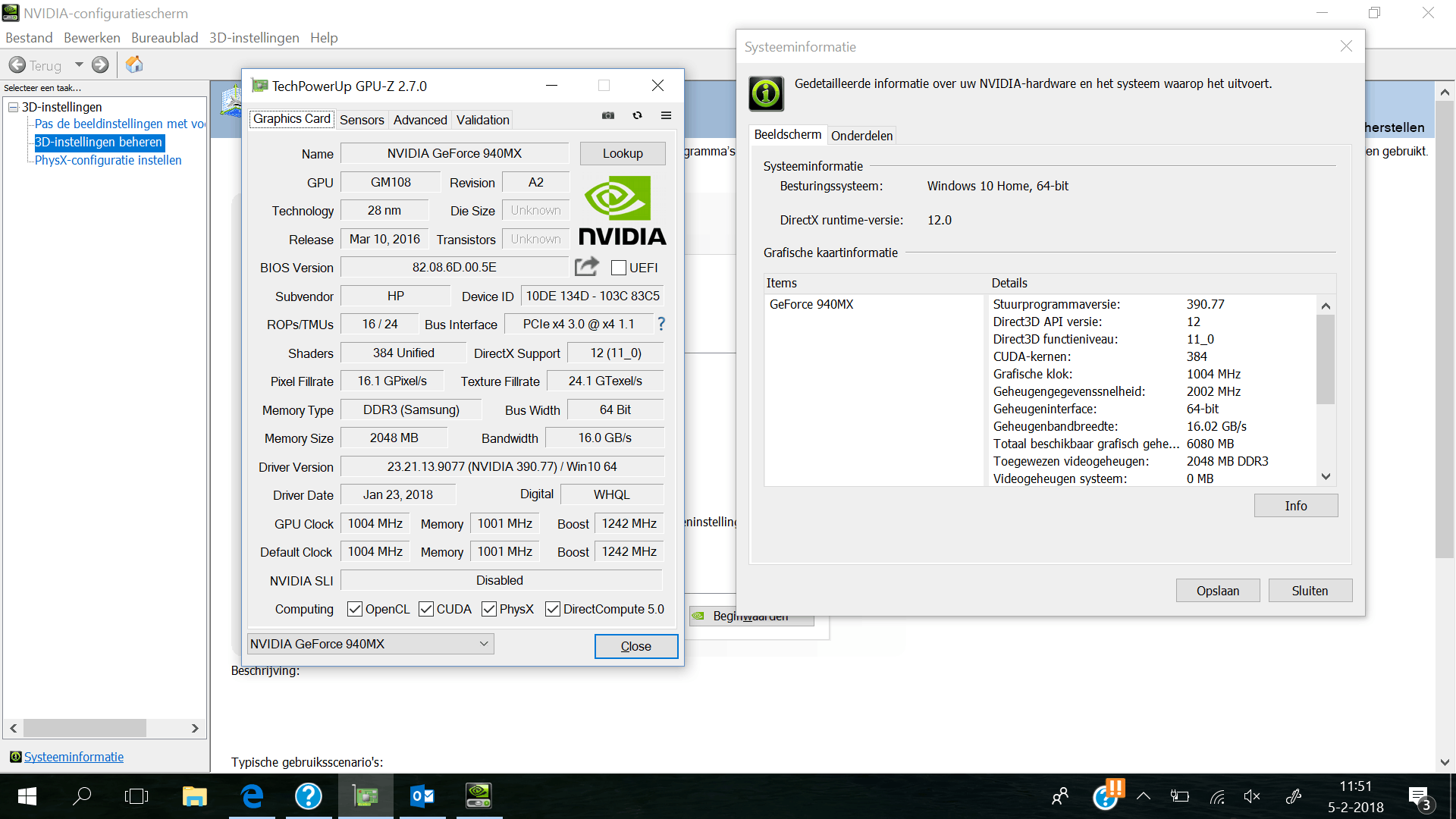Image resolution: width=1456 pixels, height=819 pixels.
Task: Click the Bus Interface question mark
Action: pos(661,324)
